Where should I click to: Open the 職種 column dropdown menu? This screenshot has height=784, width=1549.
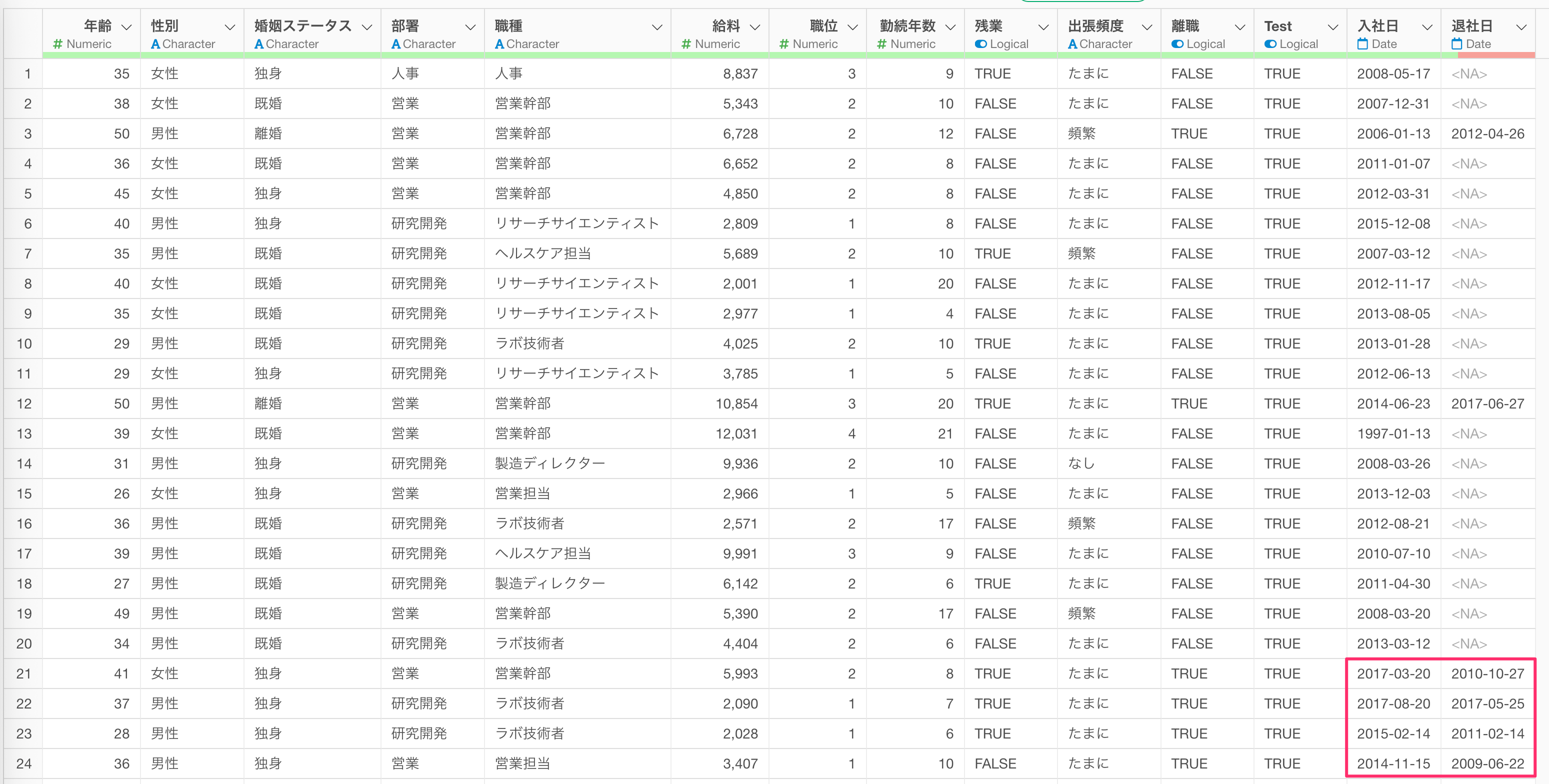click(x=656, y=27)
